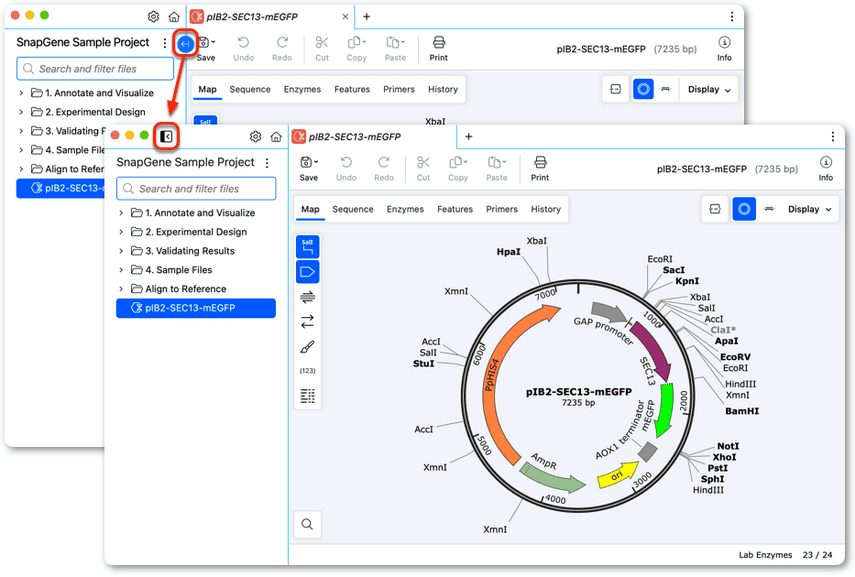Close pIB2-SEC13-mEGFP tab in back window

tap(345, 17)
